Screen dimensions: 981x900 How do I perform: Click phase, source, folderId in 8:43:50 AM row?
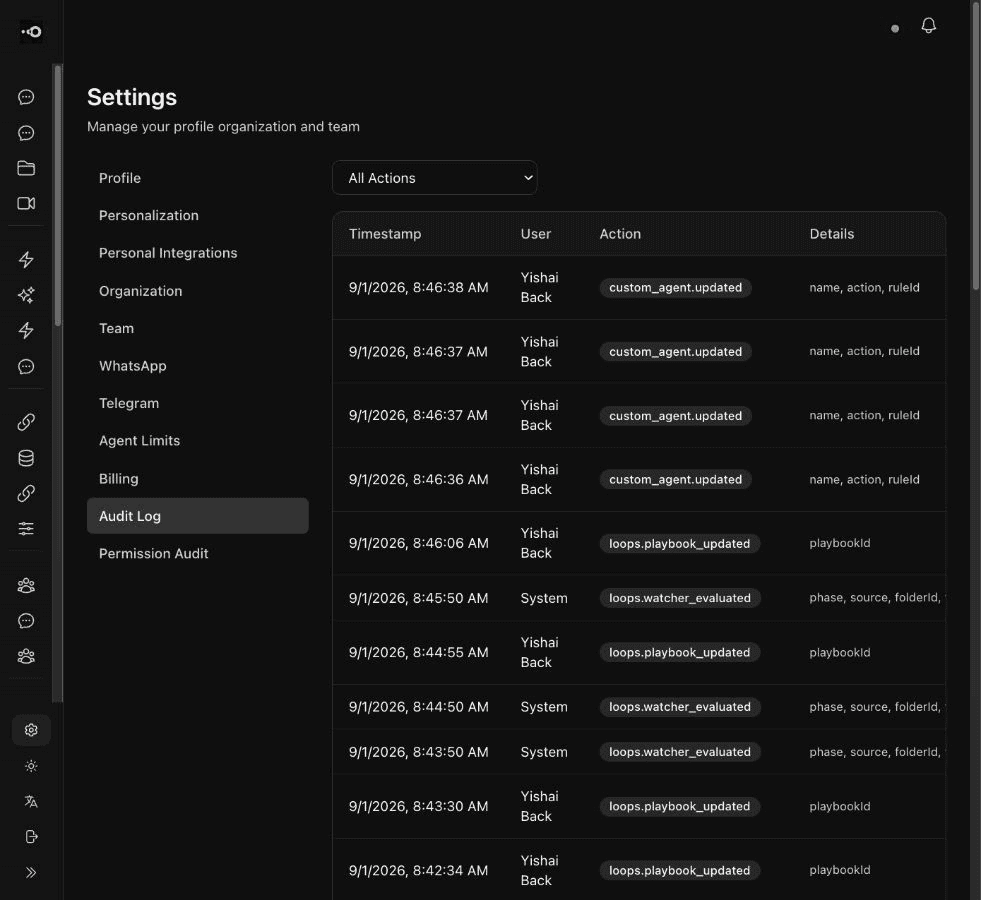875,752
